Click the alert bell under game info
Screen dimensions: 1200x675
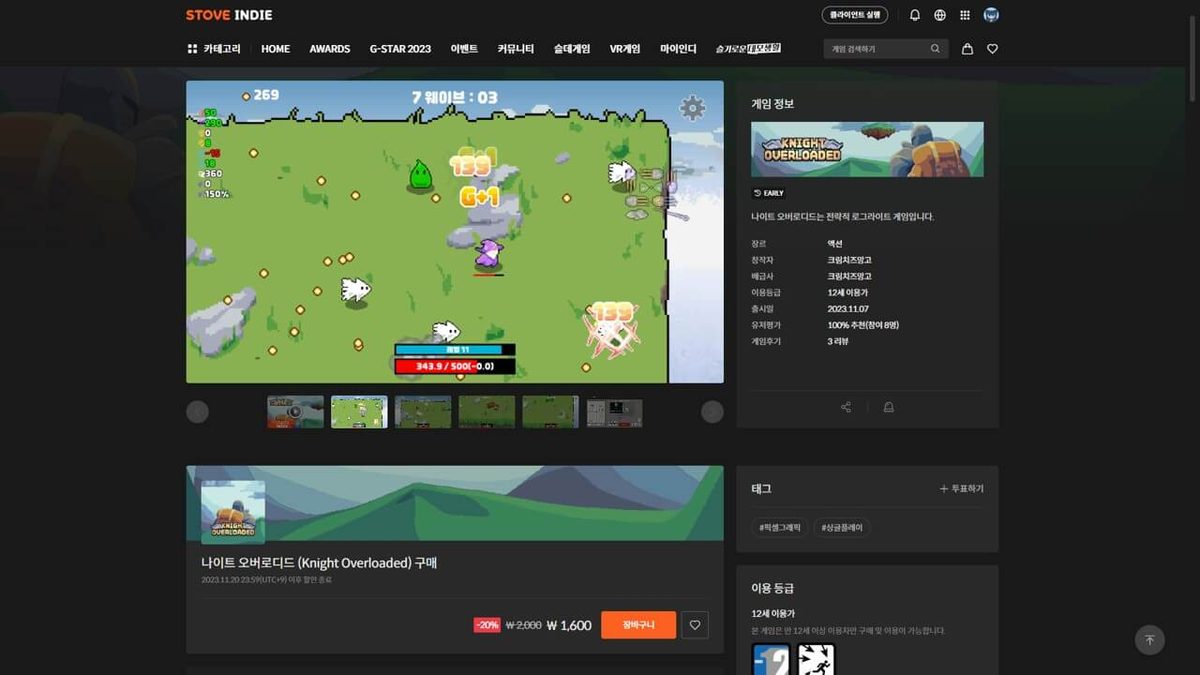[888, 407]
